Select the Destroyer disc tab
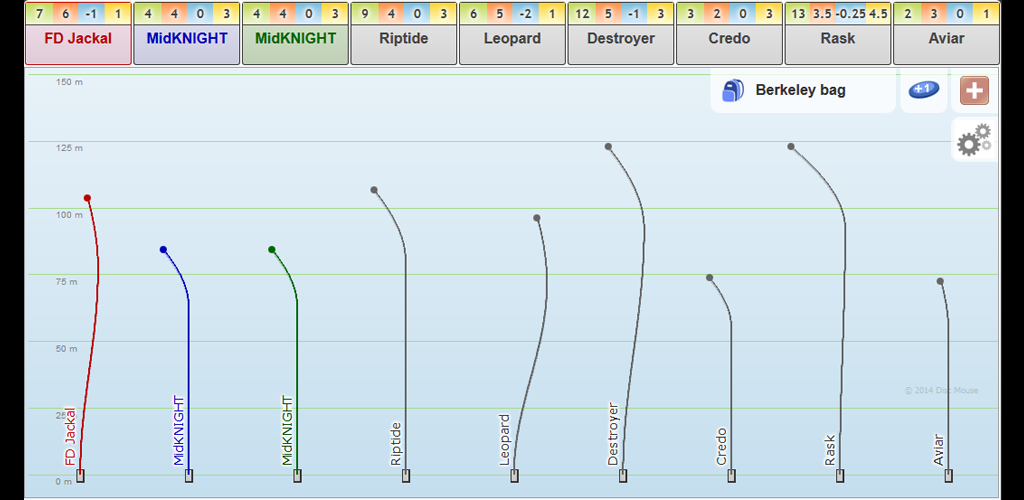Screen dimensions: 1024x500 (x=620, y=44)
